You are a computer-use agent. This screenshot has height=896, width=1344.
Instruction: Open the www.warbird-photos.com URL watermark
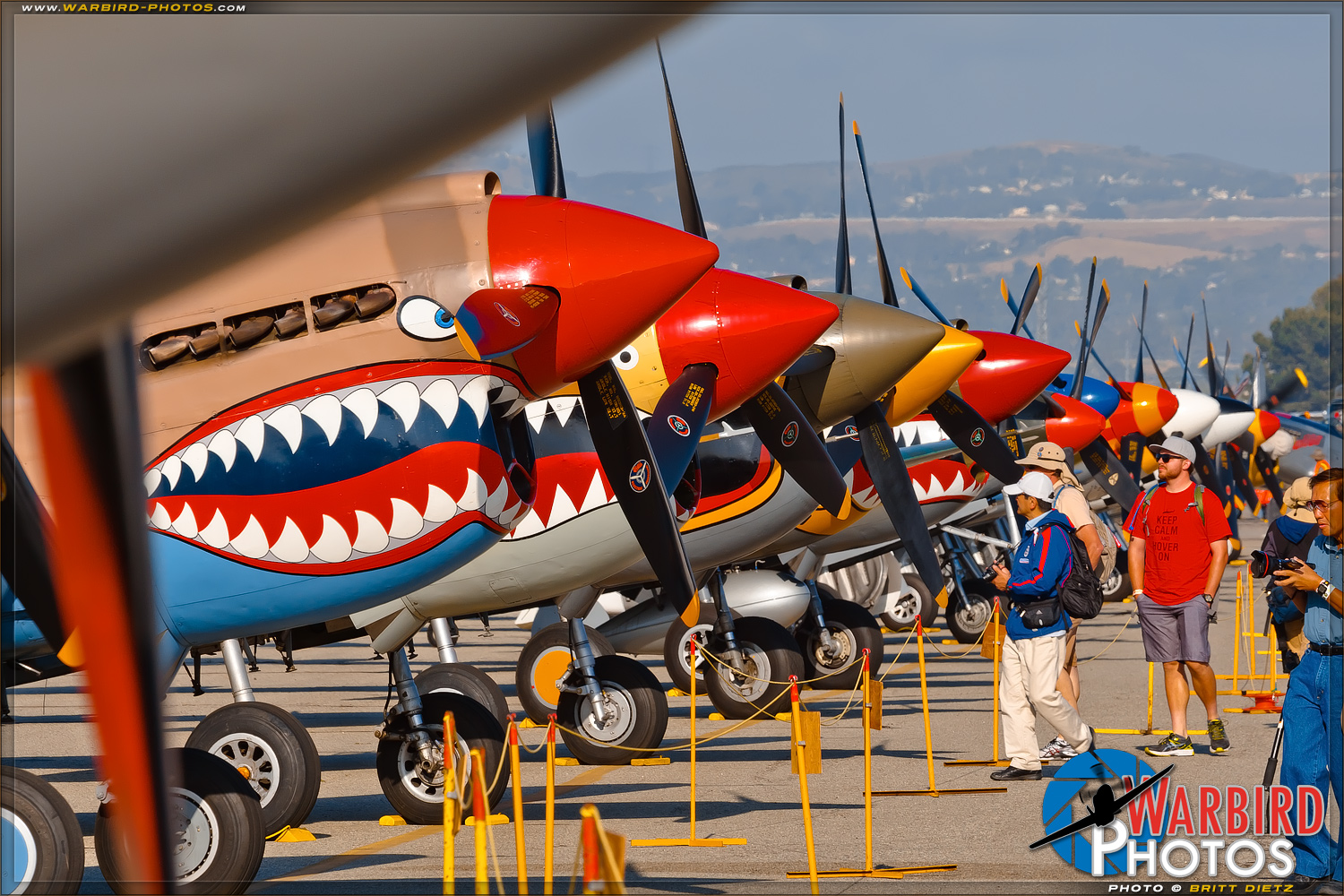click(x=134, y=8)
